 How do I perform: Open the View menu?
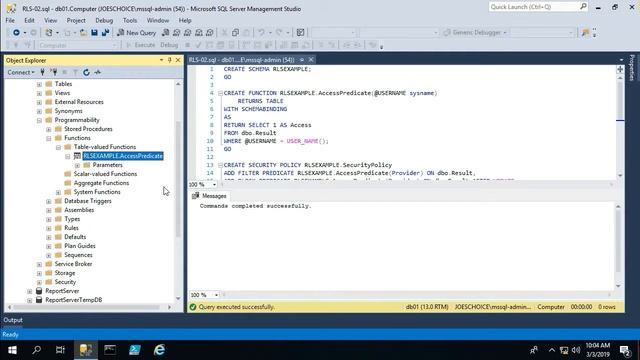coord(51,20)
